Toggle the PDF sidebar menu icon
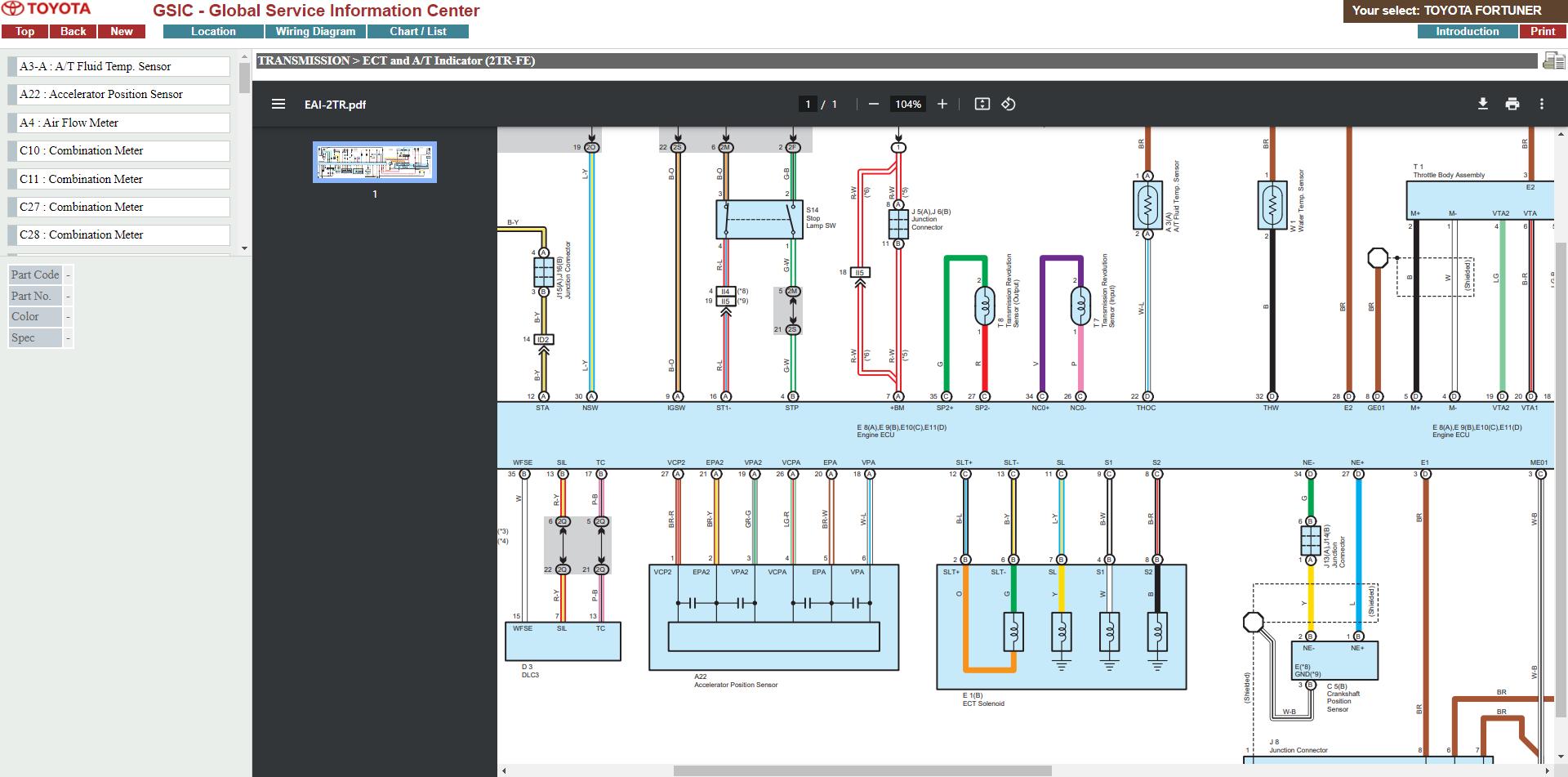 pyautogui.click(x=278, y=104)
